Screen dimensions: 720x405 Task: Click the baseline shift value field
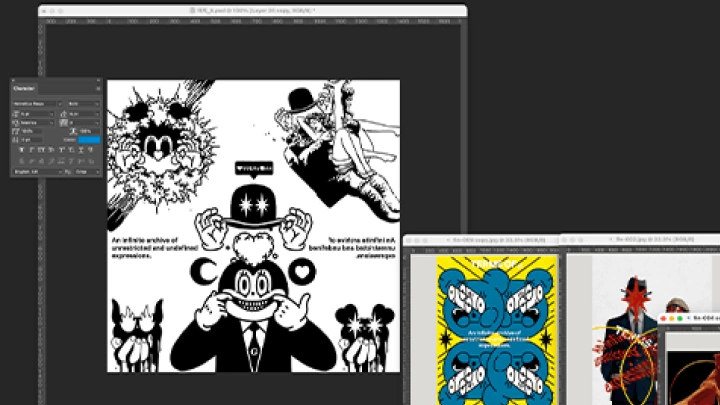pyautogui.click(x=32, y=140)
